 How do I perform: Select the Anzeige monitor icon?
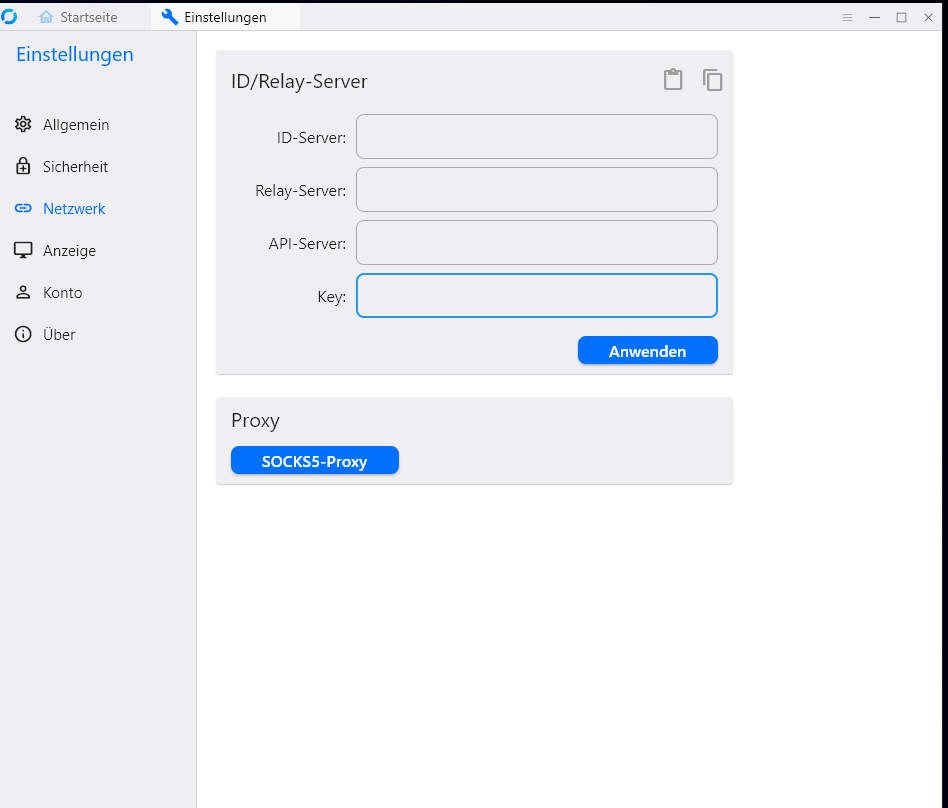pos(23,251)
